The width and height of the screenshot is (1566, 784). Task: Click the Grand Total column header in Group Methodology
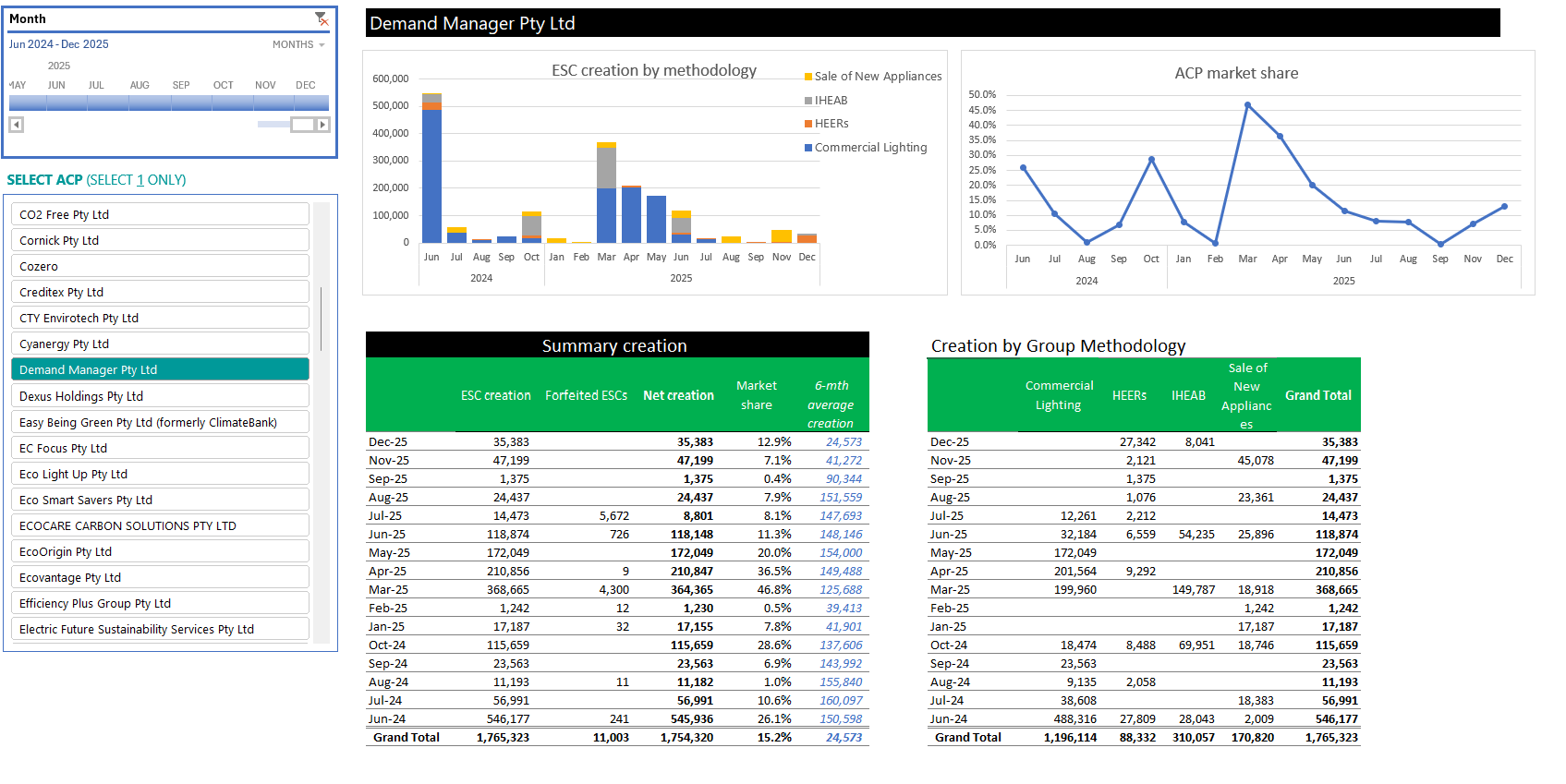[1318, 395]
